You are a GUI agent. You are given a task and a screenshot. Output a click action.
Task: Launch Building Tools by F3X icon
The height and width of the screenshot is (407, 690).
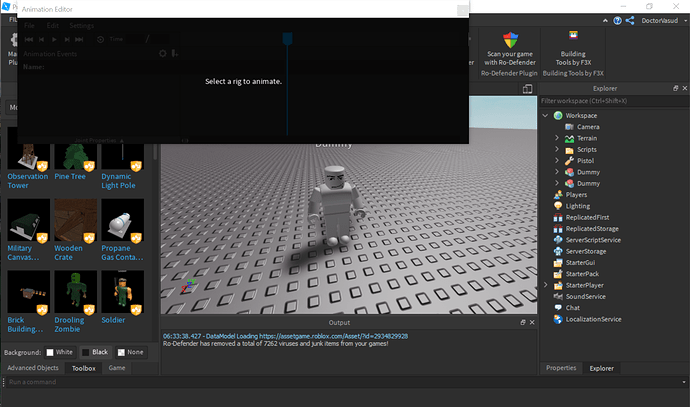(573, 35)
